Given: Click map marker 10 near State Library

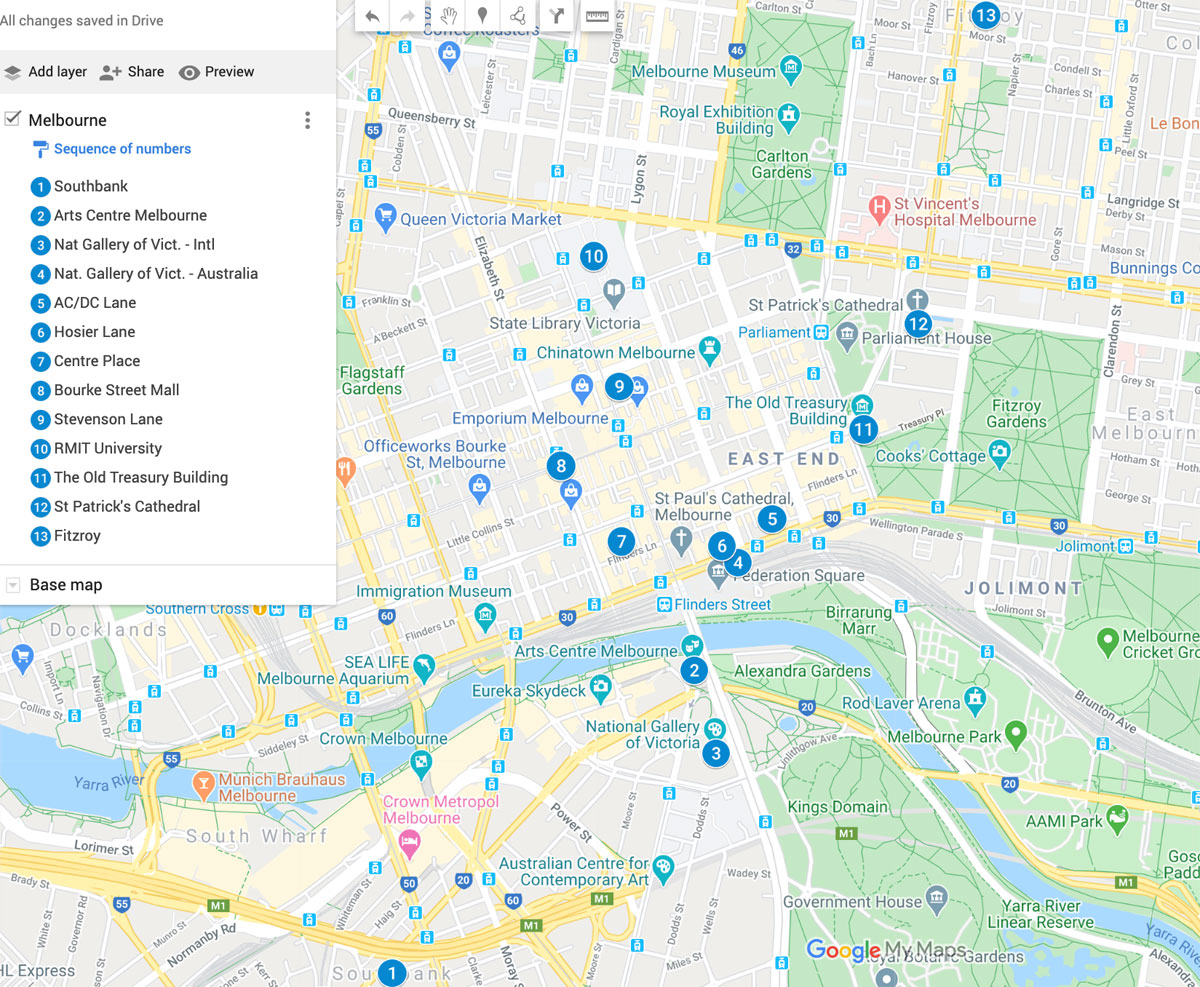Looking at the screenshot, I should (593, 256).
